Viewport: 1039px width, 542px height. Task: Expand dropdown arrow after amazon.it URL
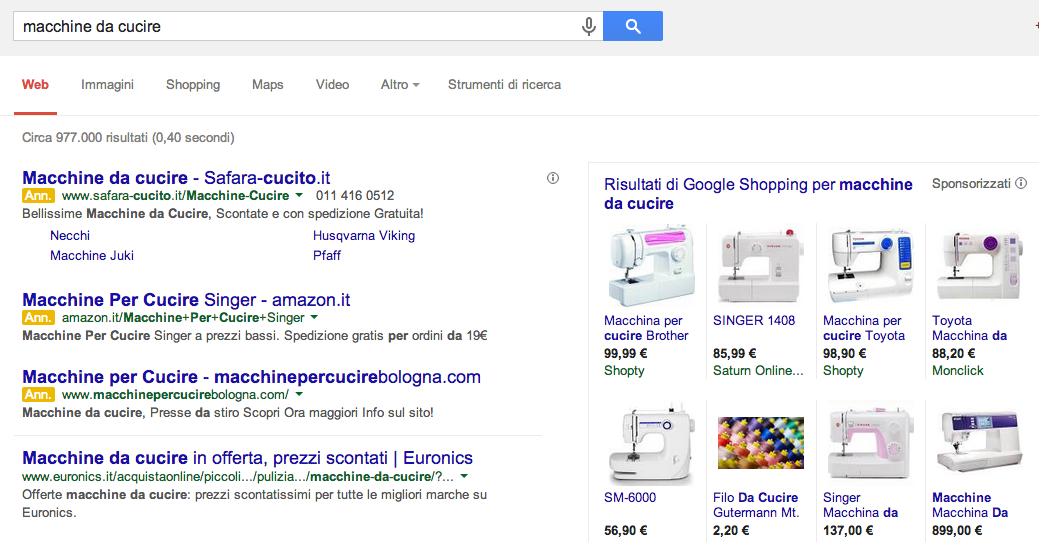[314, 317]
